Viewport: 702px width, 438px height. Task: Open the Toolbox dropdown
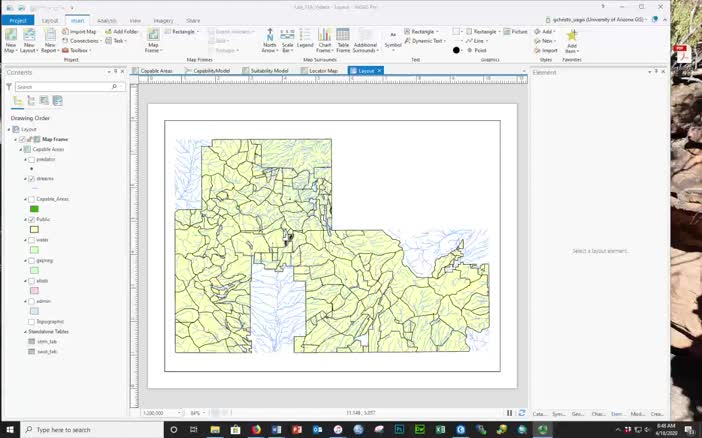[x=80, y=50]
